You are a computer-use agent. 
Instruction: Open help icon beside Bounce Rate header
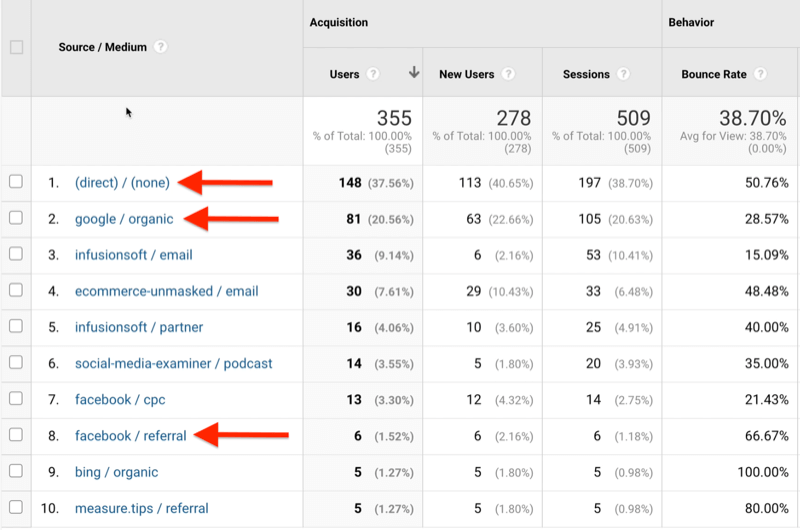click(x=760, y=74)
